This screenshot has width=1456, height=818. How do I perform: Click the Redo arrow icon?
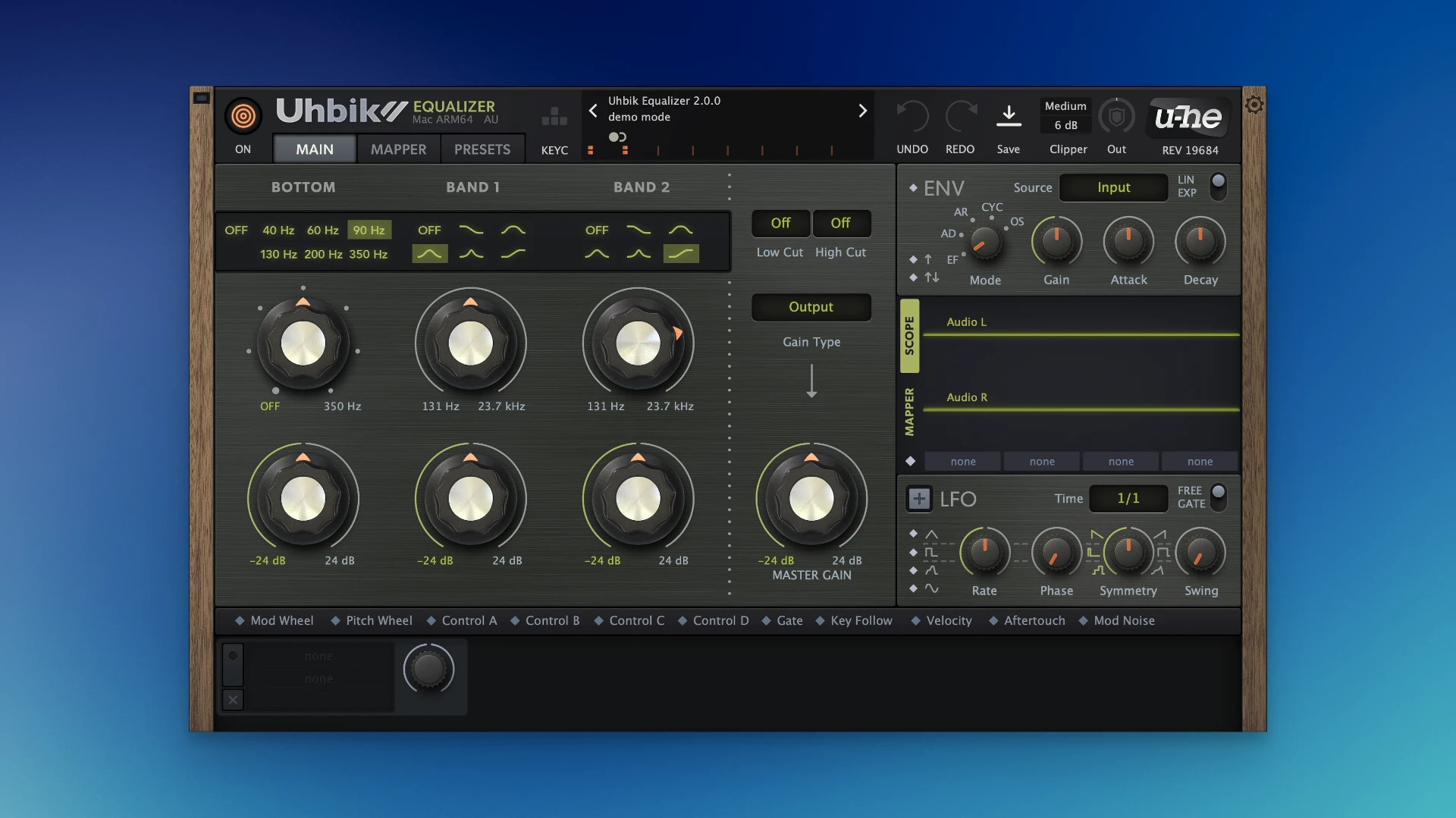(x=960, y=116)
